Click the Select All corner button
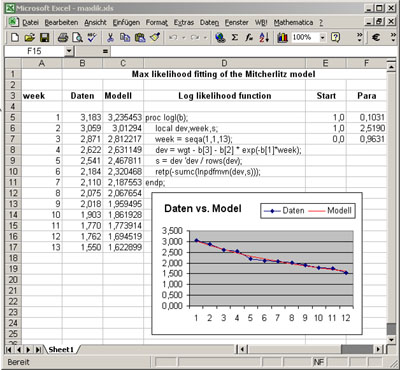 click(13, 63)
